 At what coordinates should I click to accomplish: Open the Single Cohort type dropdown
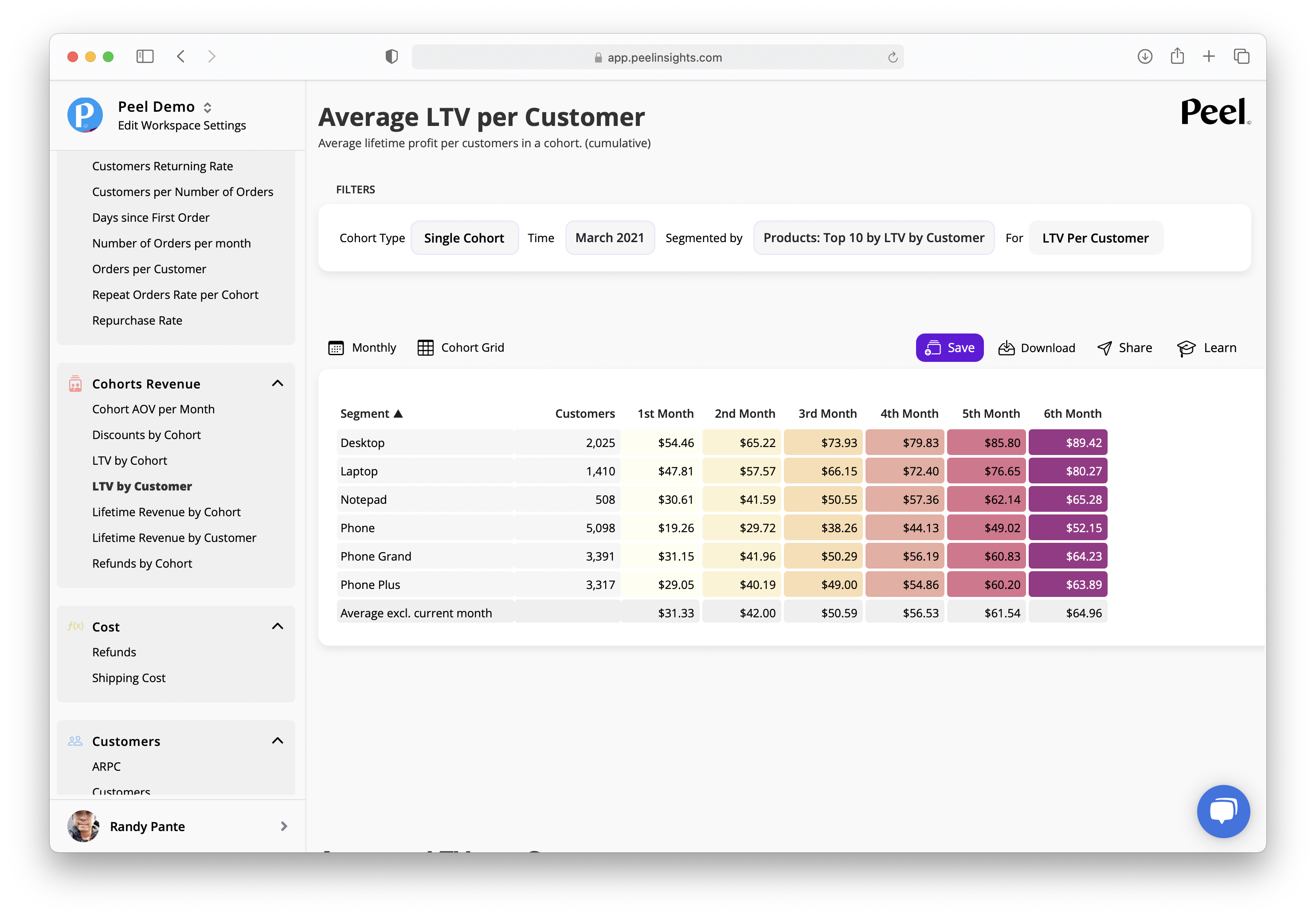464,238
